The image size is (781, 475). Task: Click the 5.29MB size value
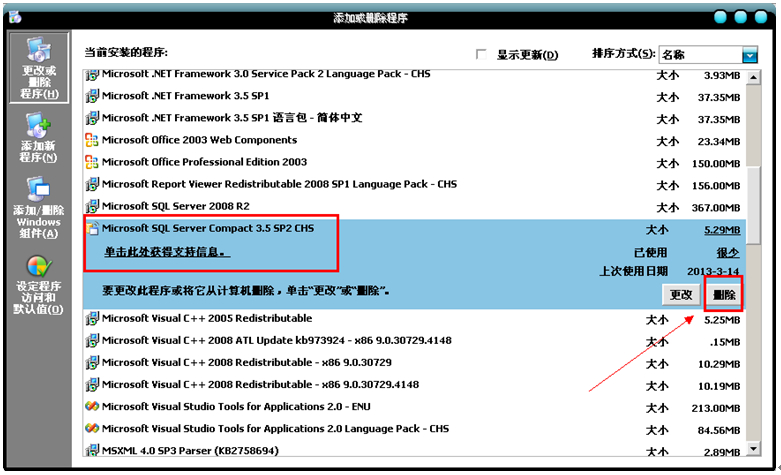(722, 230)
